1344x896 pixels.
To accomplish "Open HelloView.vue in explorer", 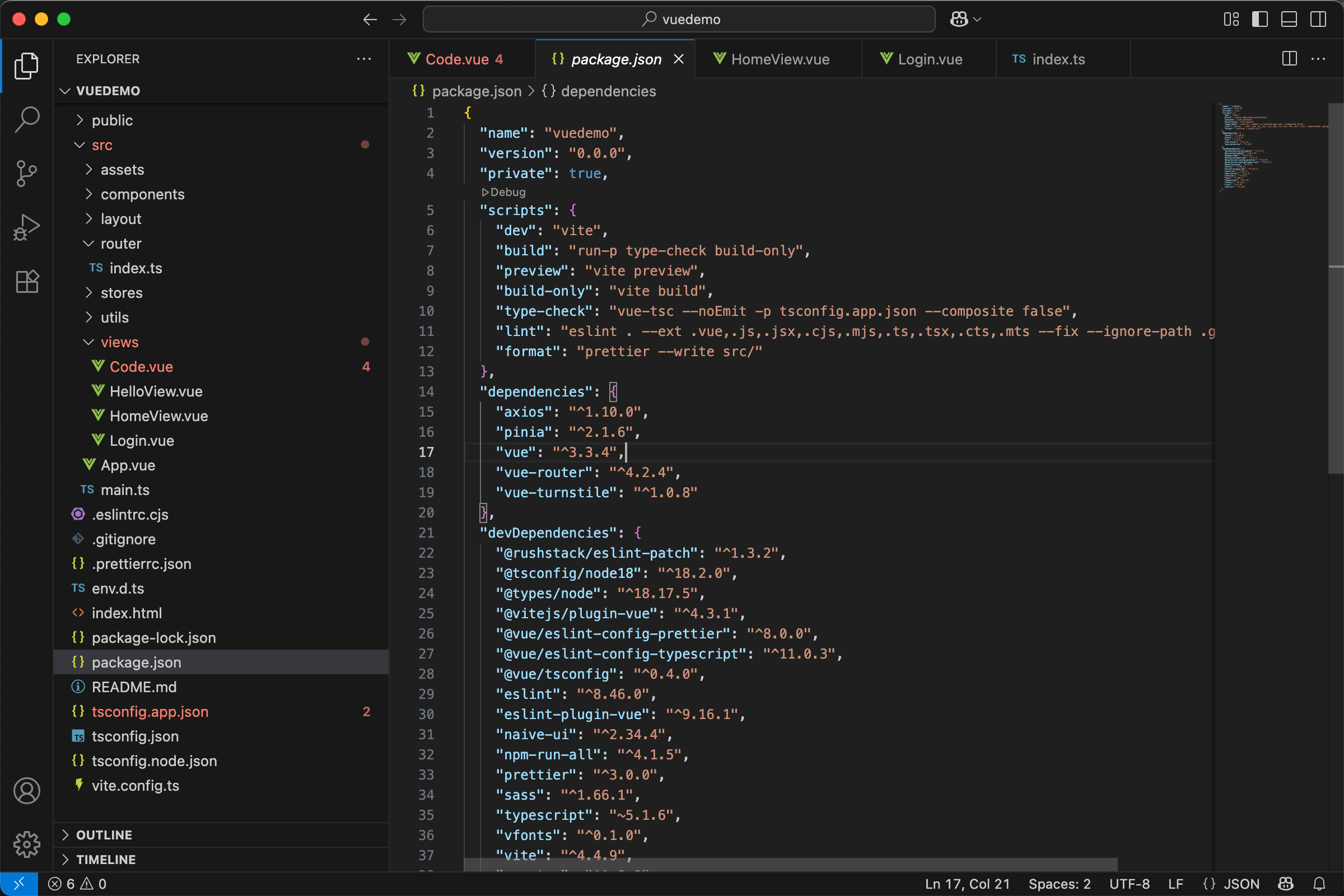I will pyautogui.click(x=222, y=391).
